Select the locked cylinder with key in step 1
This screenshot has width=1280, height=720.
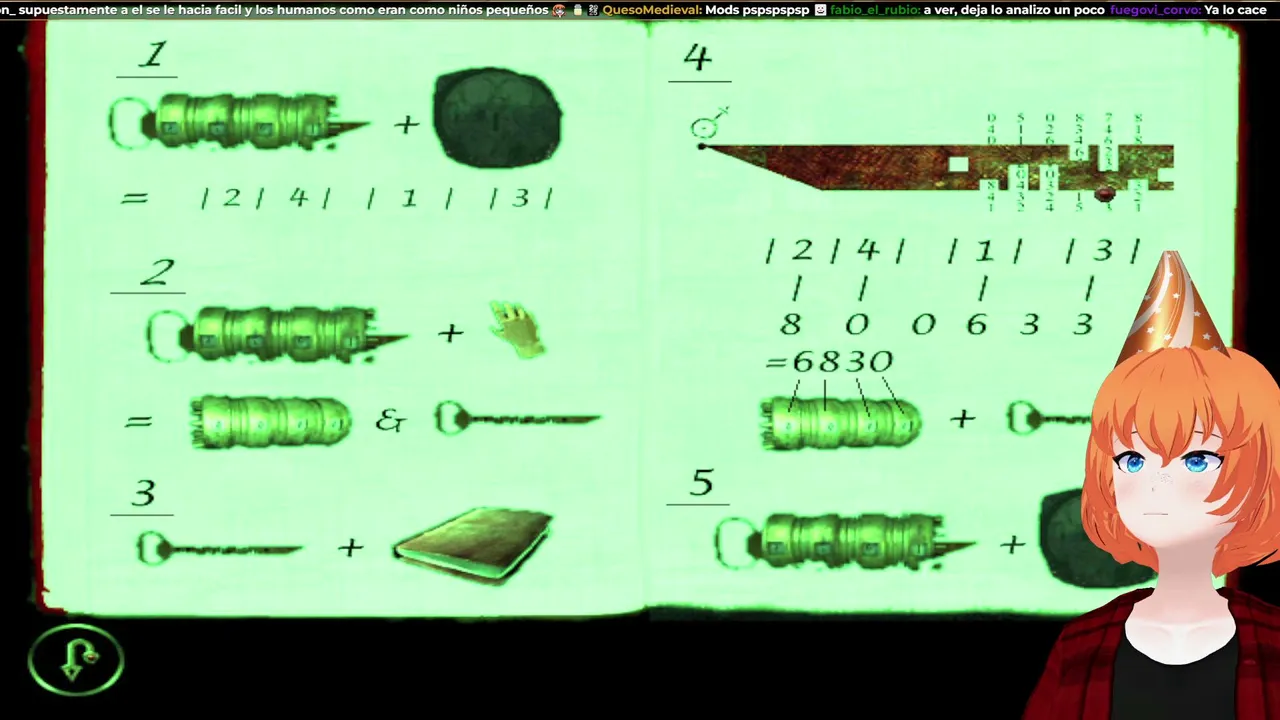tap(240, 122)
